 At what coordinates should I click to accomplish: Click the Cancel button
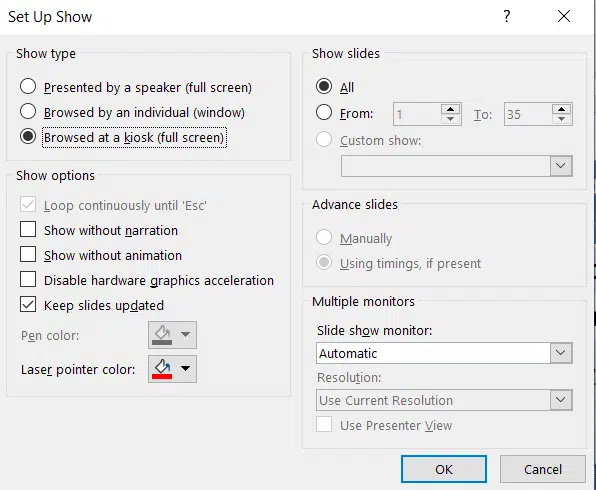click(542, 469)
